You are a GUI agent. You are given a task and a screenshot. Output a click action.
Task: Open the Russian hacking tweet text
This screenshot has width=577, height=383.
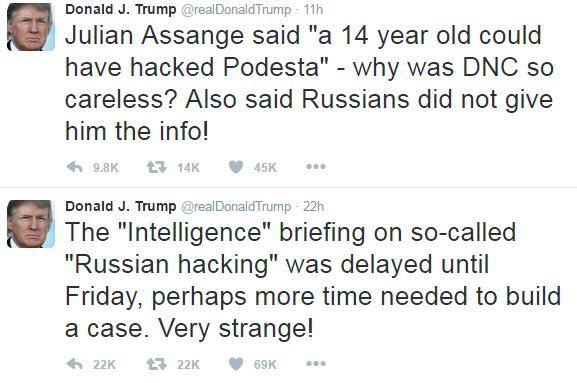click(x=313, y=280)
